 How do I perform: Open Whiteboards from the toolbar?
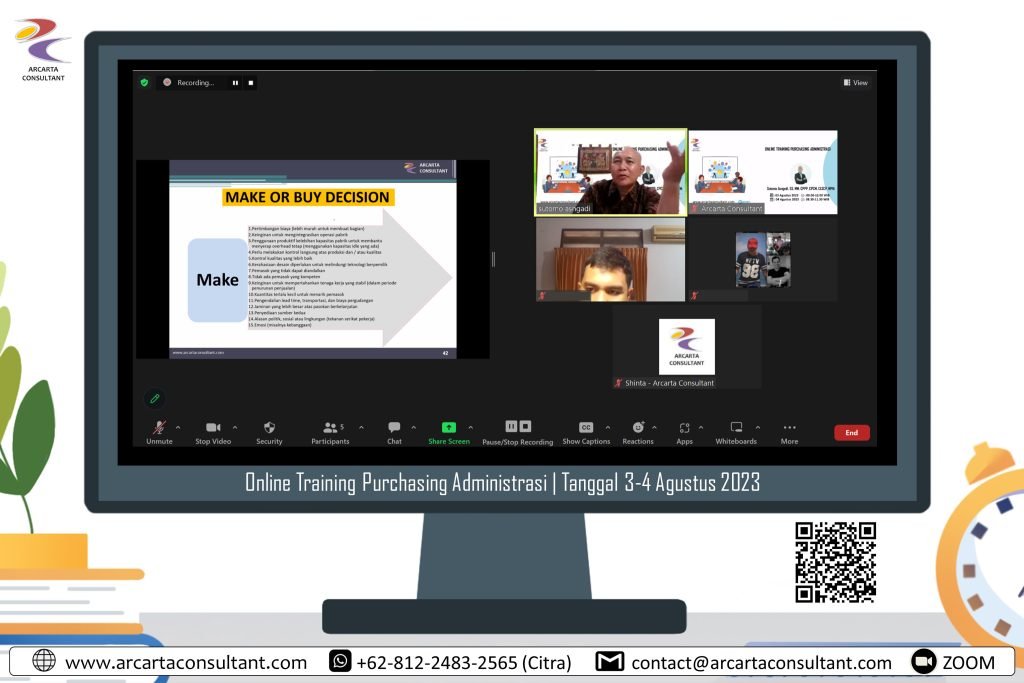pos(736,427)
